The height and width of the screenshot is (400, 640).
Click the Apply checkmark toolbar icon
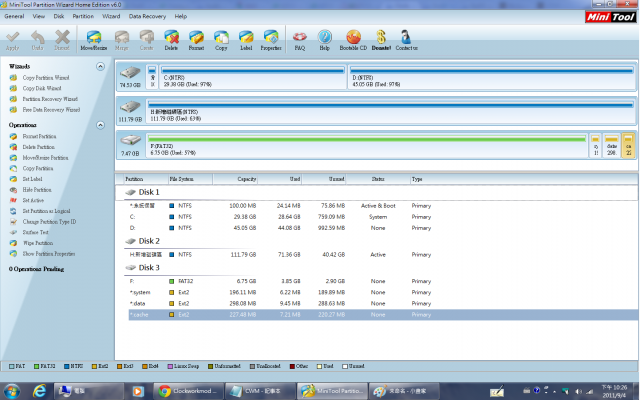pyautogui.click(x=13, y=40)
